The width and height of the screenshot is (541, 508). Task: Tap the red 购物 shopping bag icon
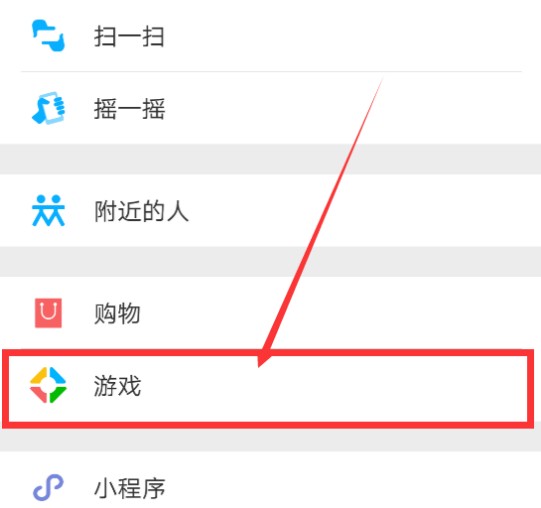[48, 313]
